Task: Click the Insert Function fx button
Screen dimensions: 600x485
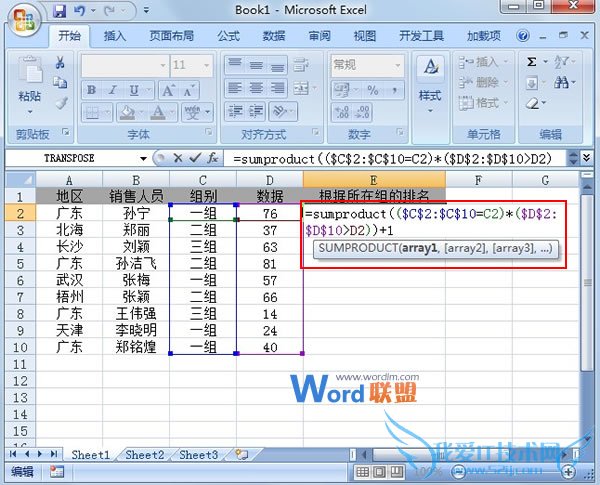Action: pyautogui.click(x=213, y=158)
